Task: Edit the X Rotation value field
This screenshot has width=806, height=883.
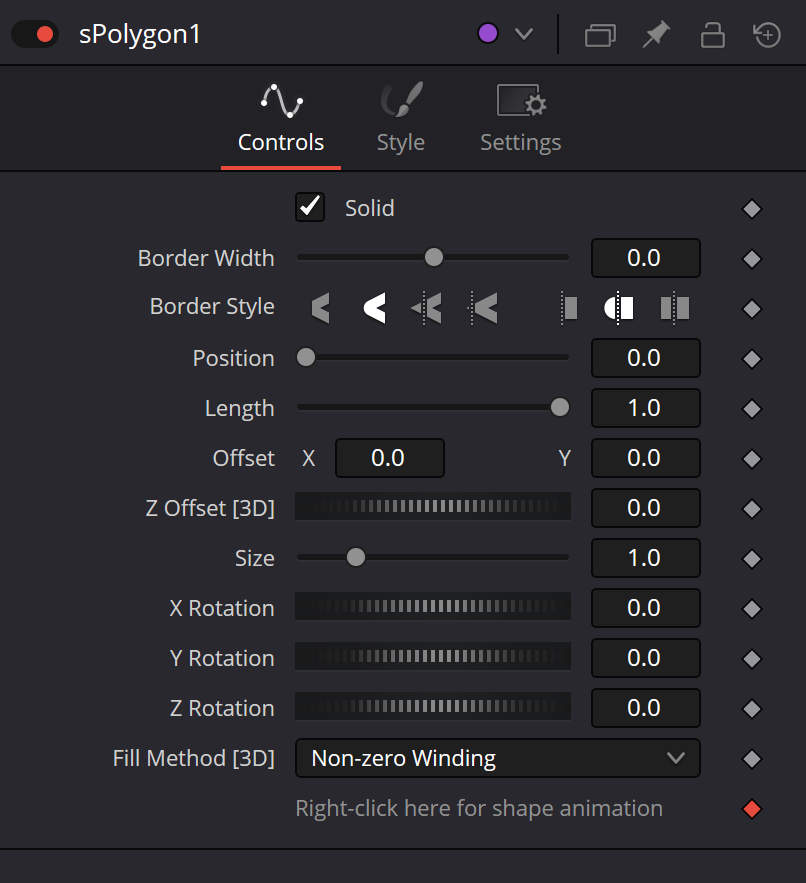Action: [645, 608]
